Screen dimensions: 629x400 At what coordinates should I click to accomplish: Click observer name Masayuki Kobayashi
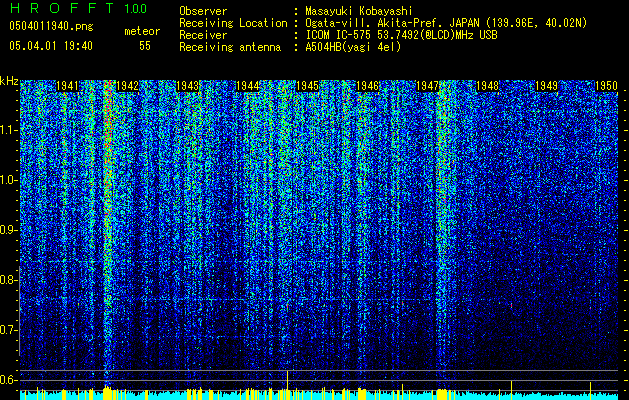point(359,11)
